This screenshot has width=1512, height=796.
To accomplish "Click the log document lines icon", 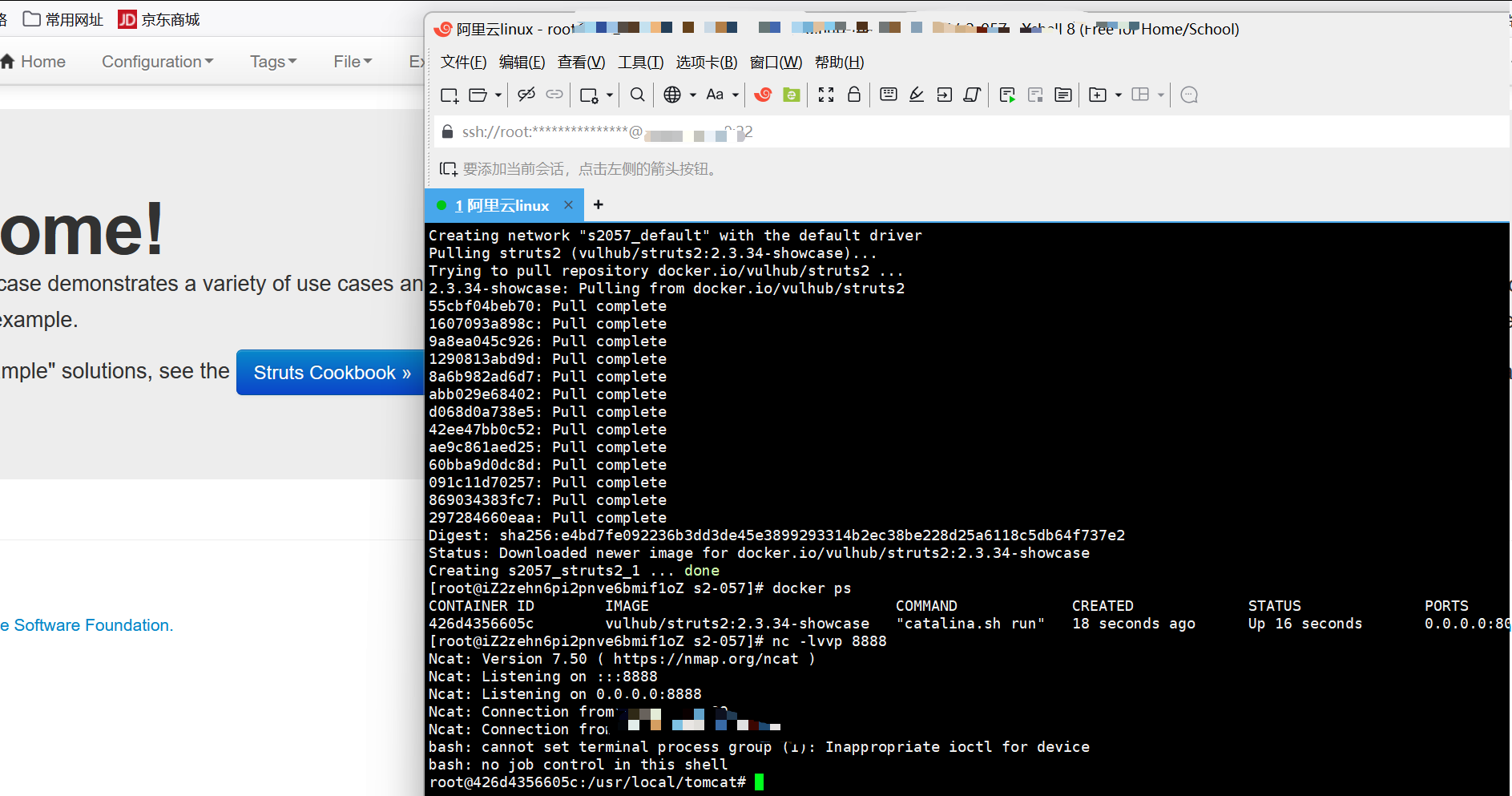I will coord(1063,95).
